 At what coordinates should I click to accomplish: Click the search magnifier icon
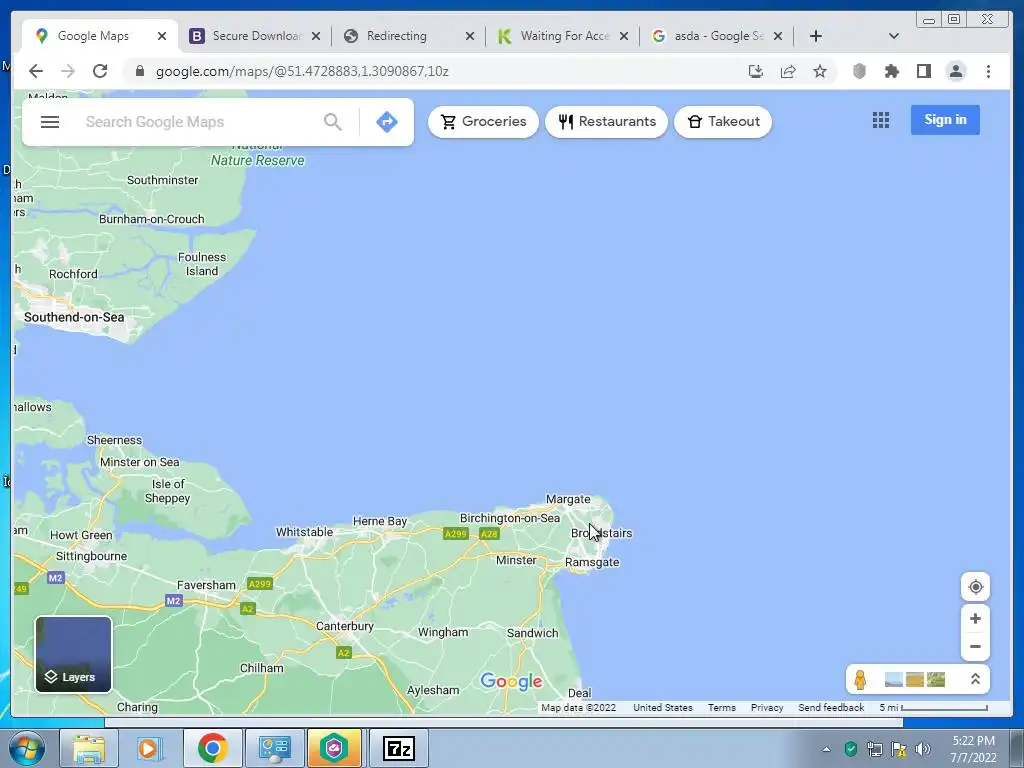tap(332, 122)
